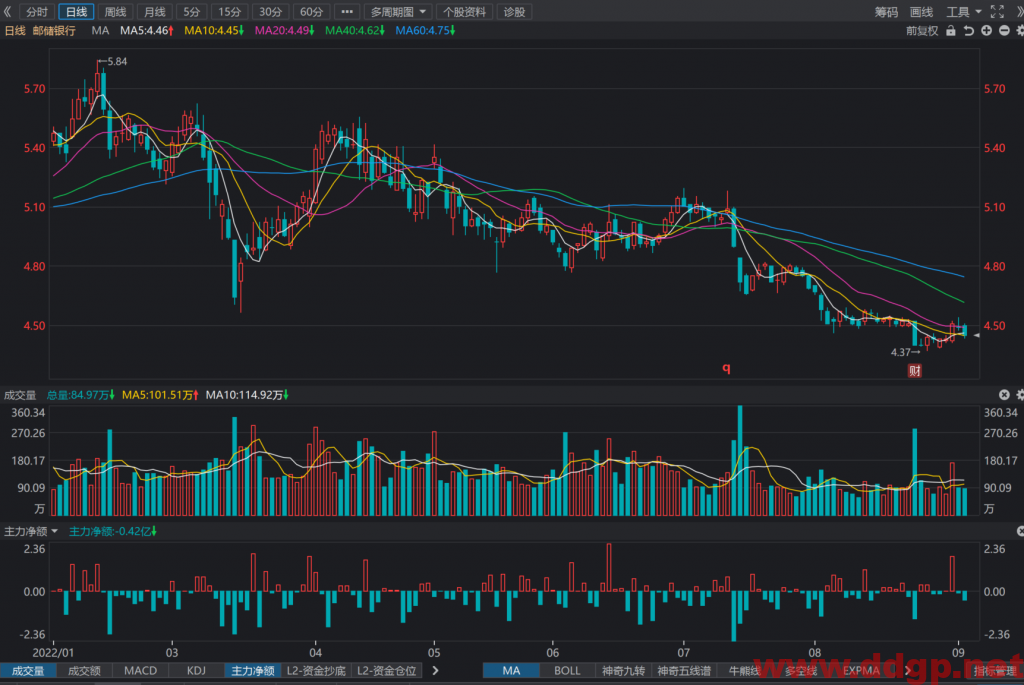The image size is (1024, 685).
Task: Click the volume MA10:114.92万 readout
Action: [x=248, y=395]
